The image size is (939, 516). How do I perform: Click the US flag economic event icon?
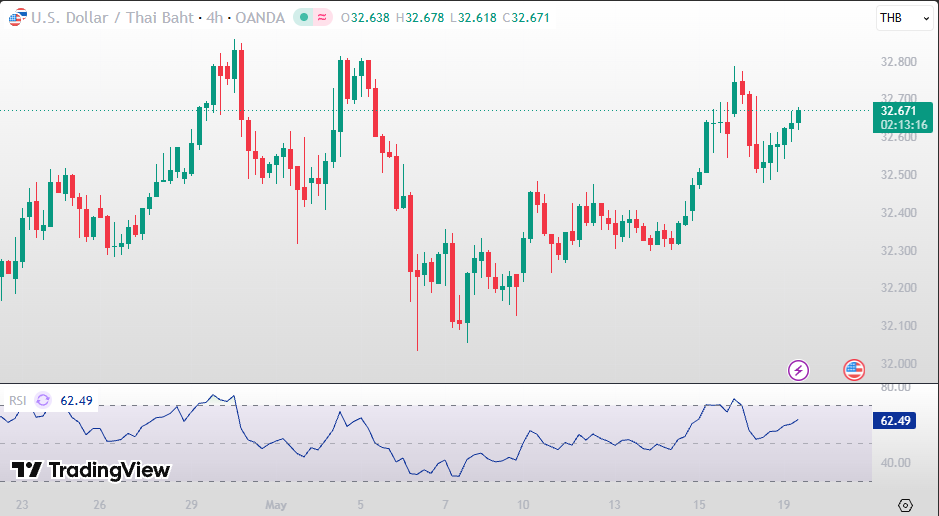[854, 371]
